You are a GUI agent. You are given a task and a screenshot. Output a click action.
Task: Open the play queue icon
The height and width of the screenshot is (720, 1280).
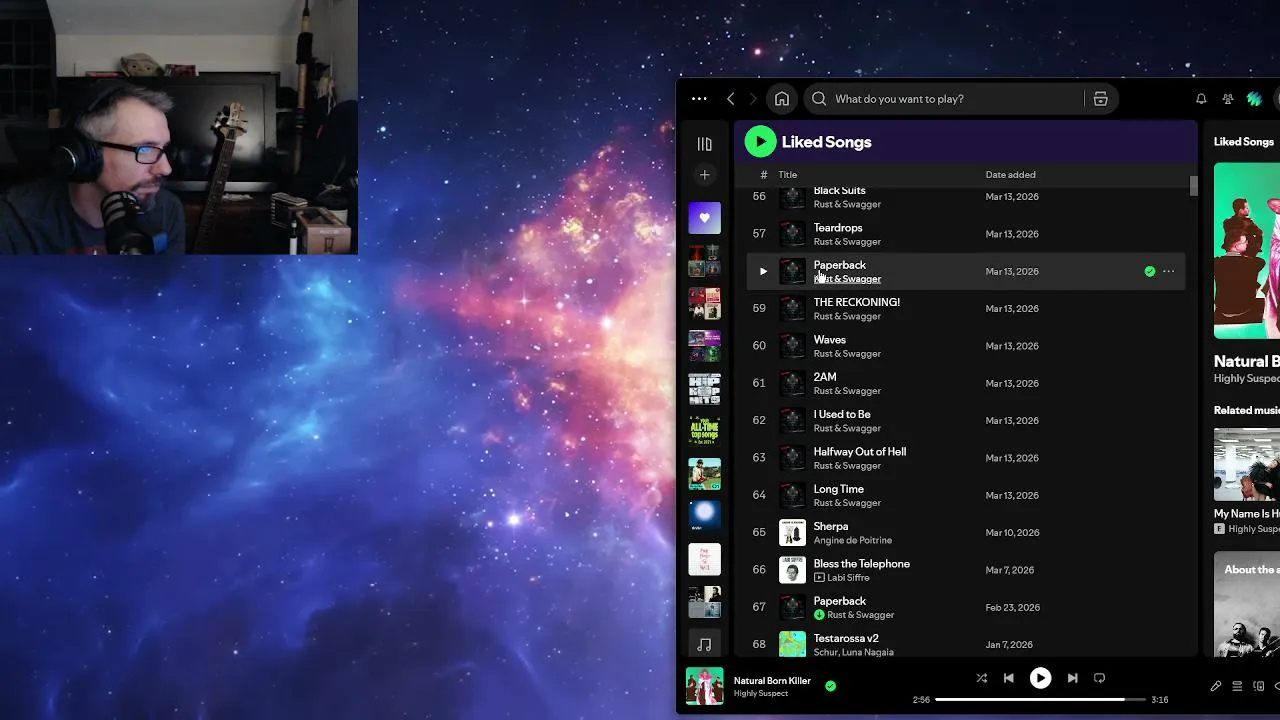tap(1237, 686)
